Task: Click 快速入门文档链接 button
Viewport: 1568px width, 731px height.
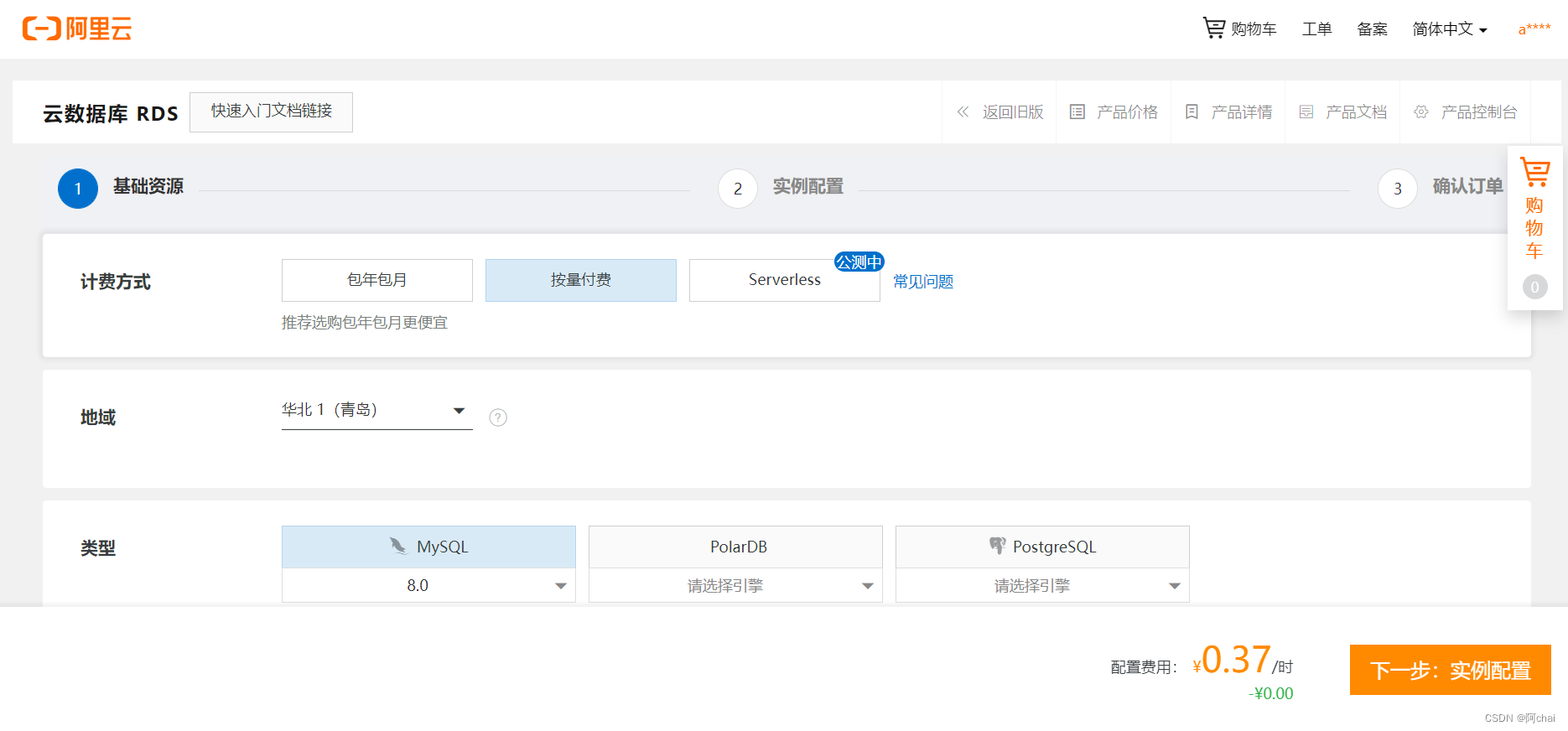Action: coord(272,111)
